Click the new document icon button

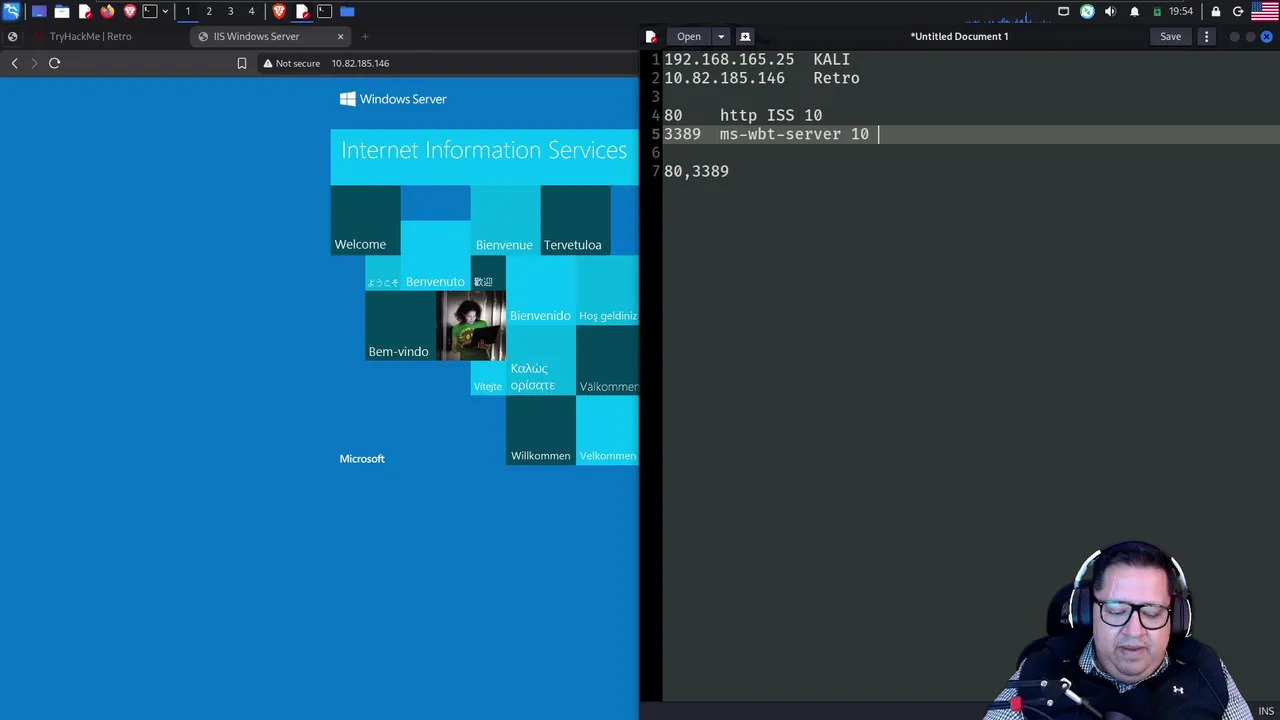pyautogui.click(x=744, y=37)
